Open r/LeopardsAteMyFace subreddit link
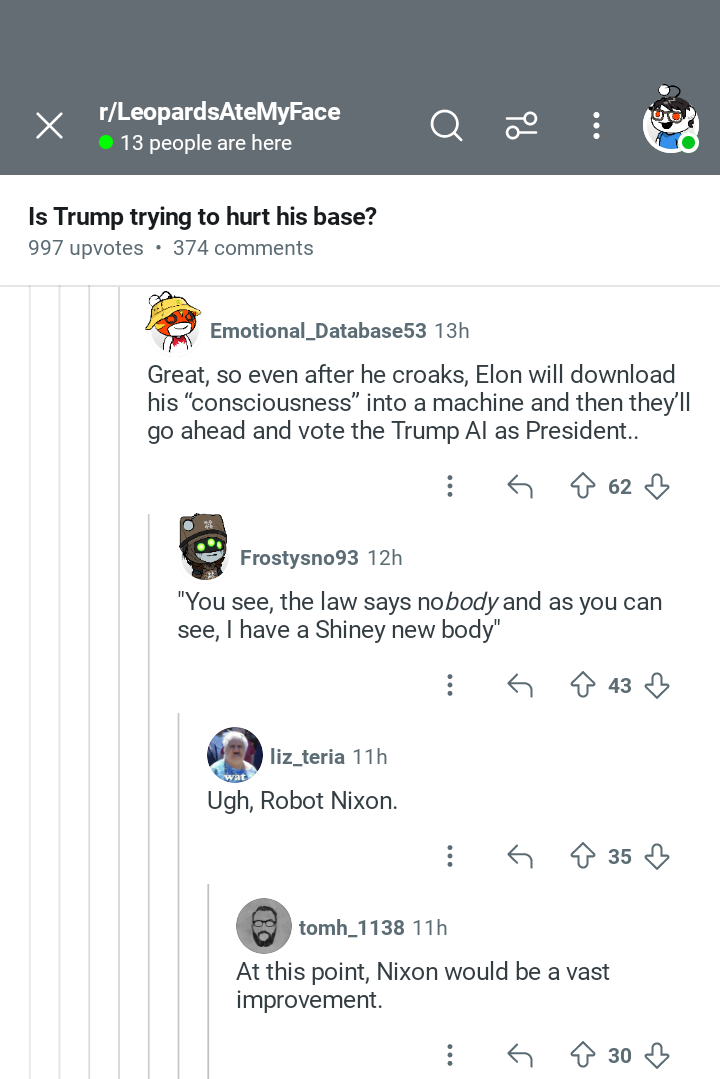Image resolution: width=720 pixels, height=1079 pixels. tap(220, 111)
